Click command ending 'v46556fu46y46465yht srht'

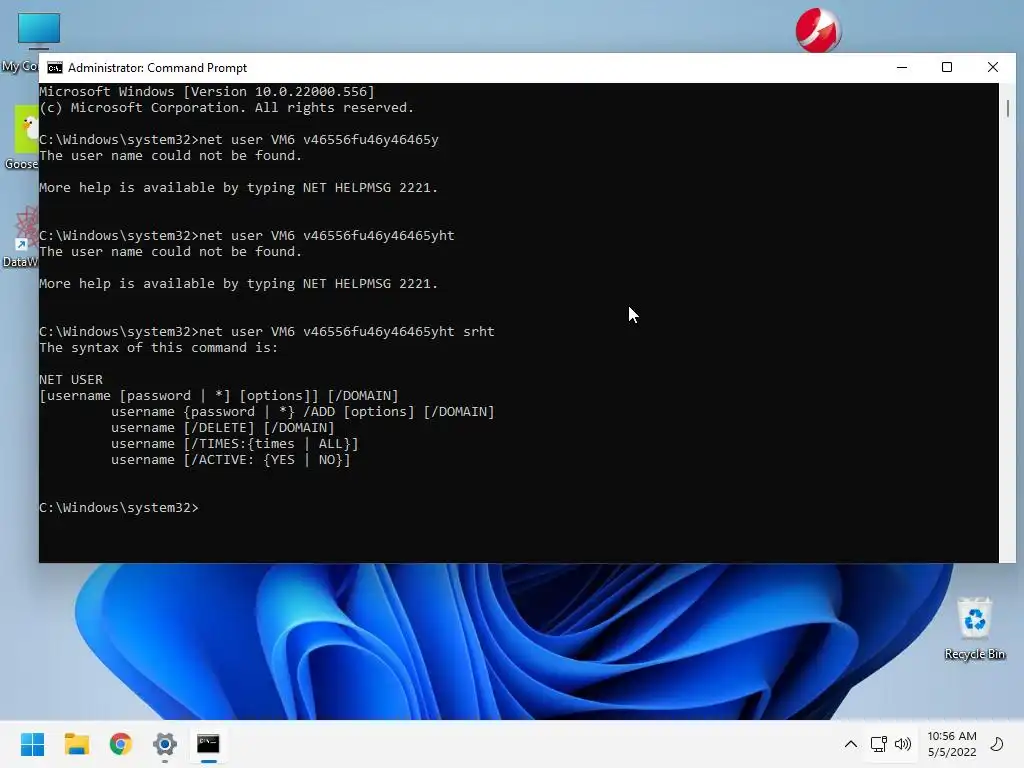pos(347,332)
